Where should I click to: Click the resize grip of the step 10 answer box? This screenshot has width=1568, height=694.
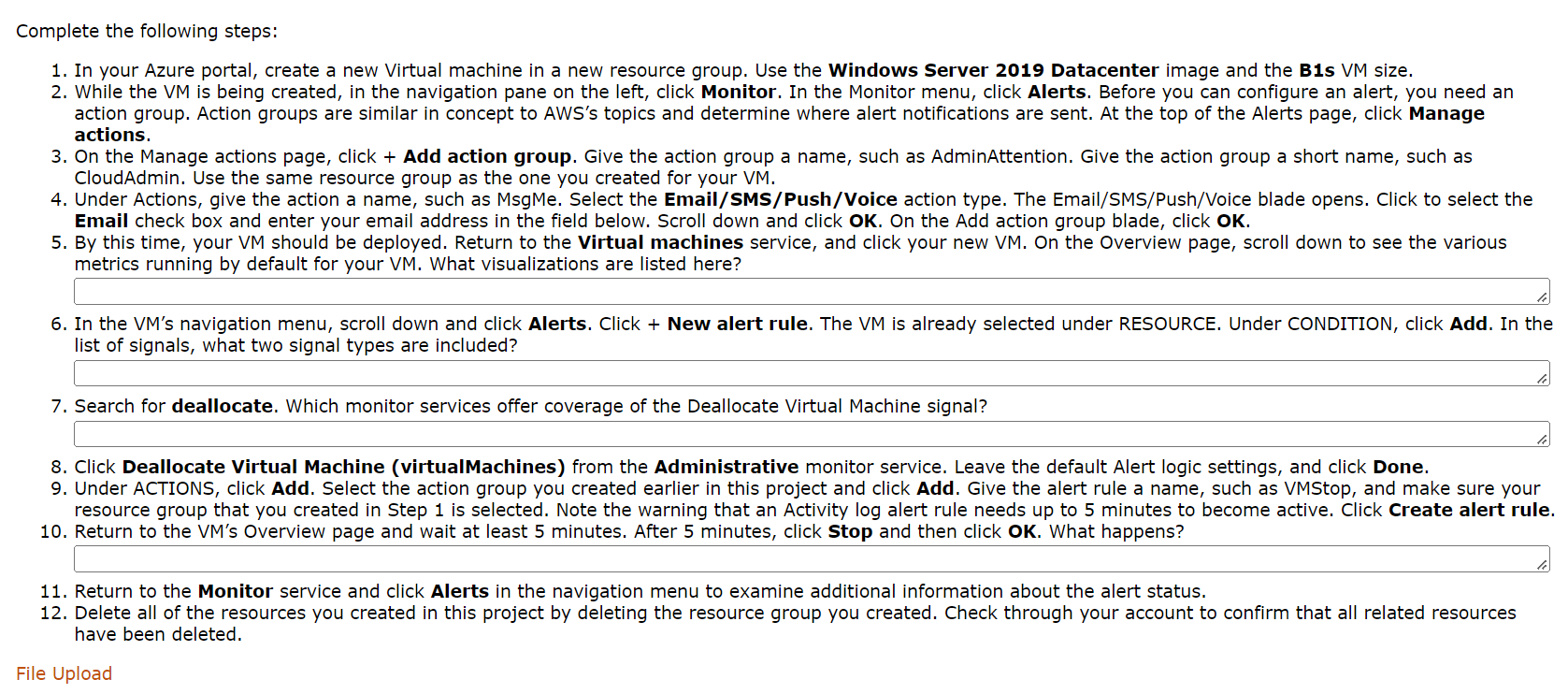coord(1542,564)
